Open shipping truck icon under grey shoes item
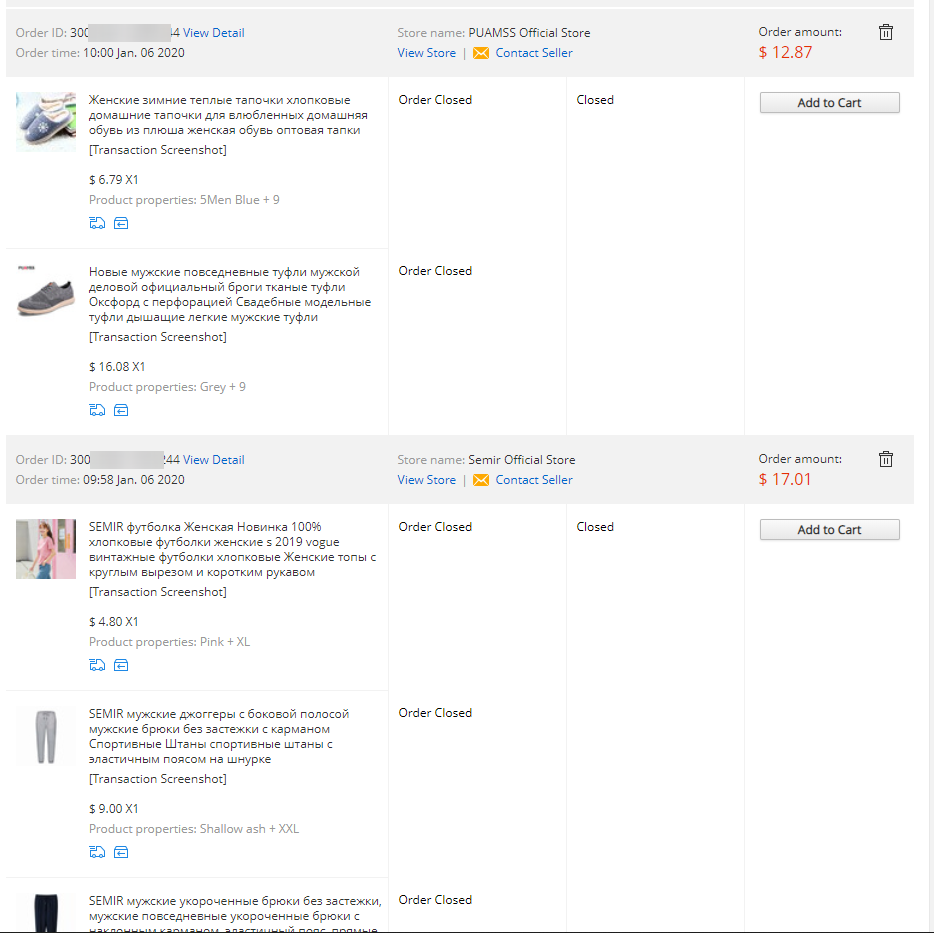 tap(97, 410)
